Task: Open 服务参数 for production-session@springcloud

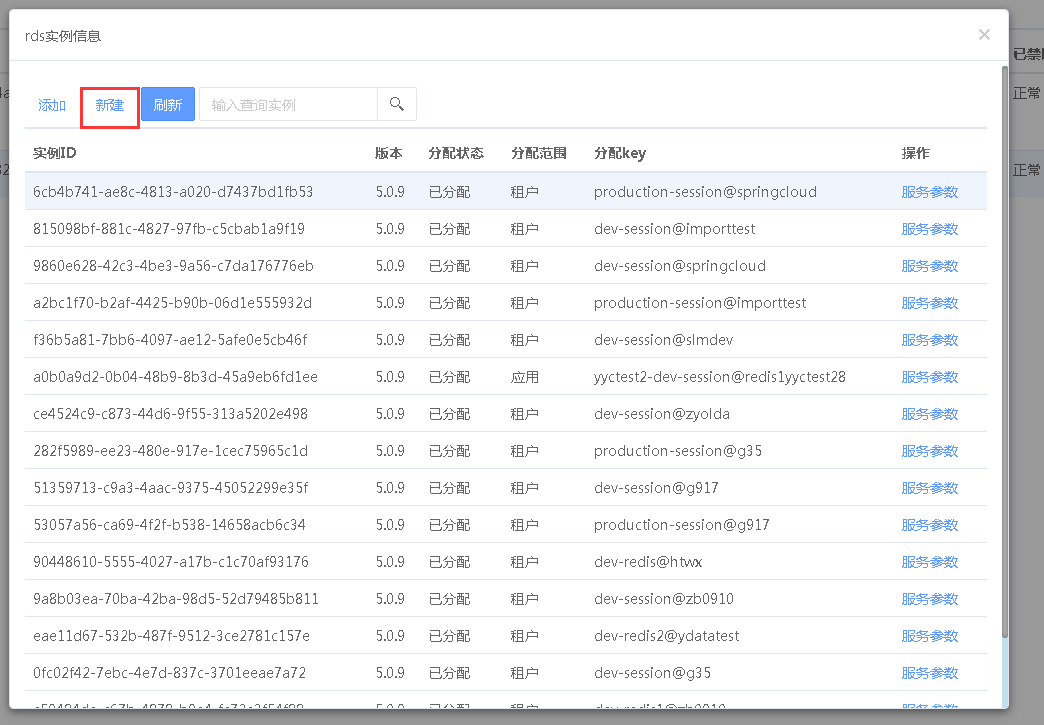Action: click(929, 192)
